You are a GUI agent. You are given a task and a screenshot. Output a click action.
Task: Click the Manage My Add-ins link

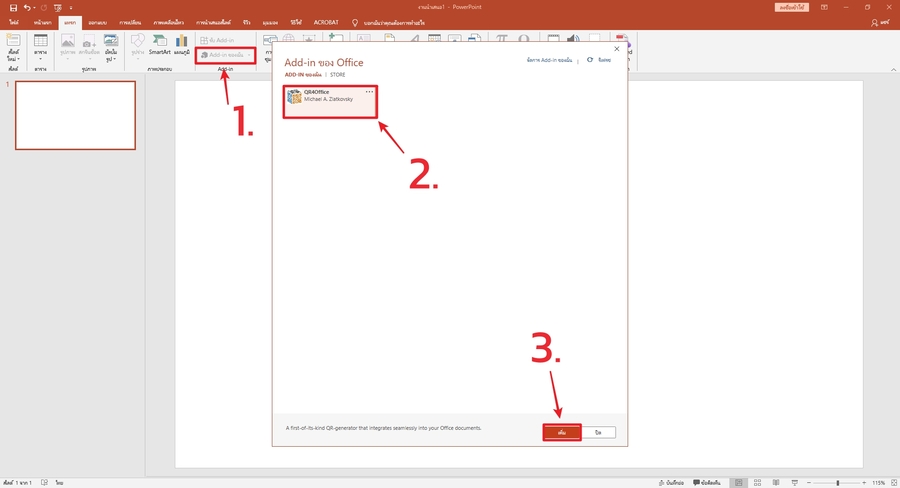[549, 60]
